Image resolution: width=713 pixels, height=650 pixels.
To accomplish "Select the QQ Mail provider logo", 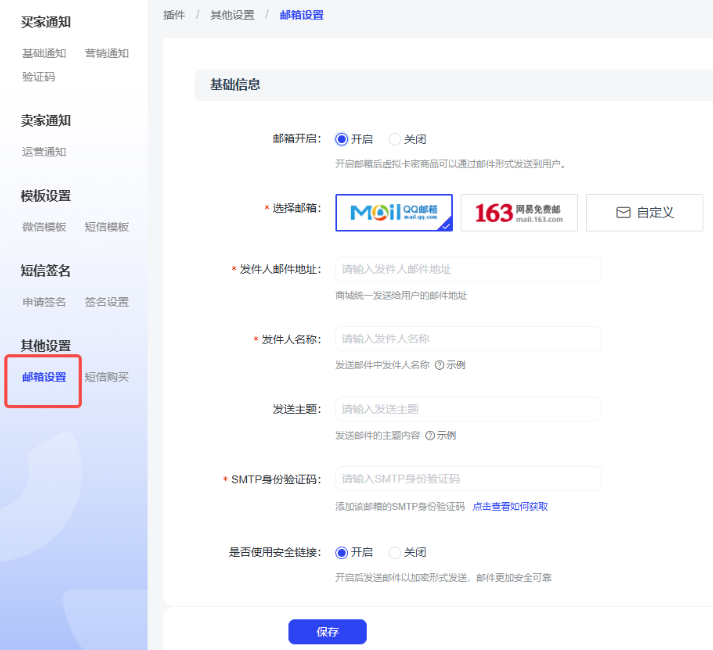I will pyautogui.click(x=393, y=212).
